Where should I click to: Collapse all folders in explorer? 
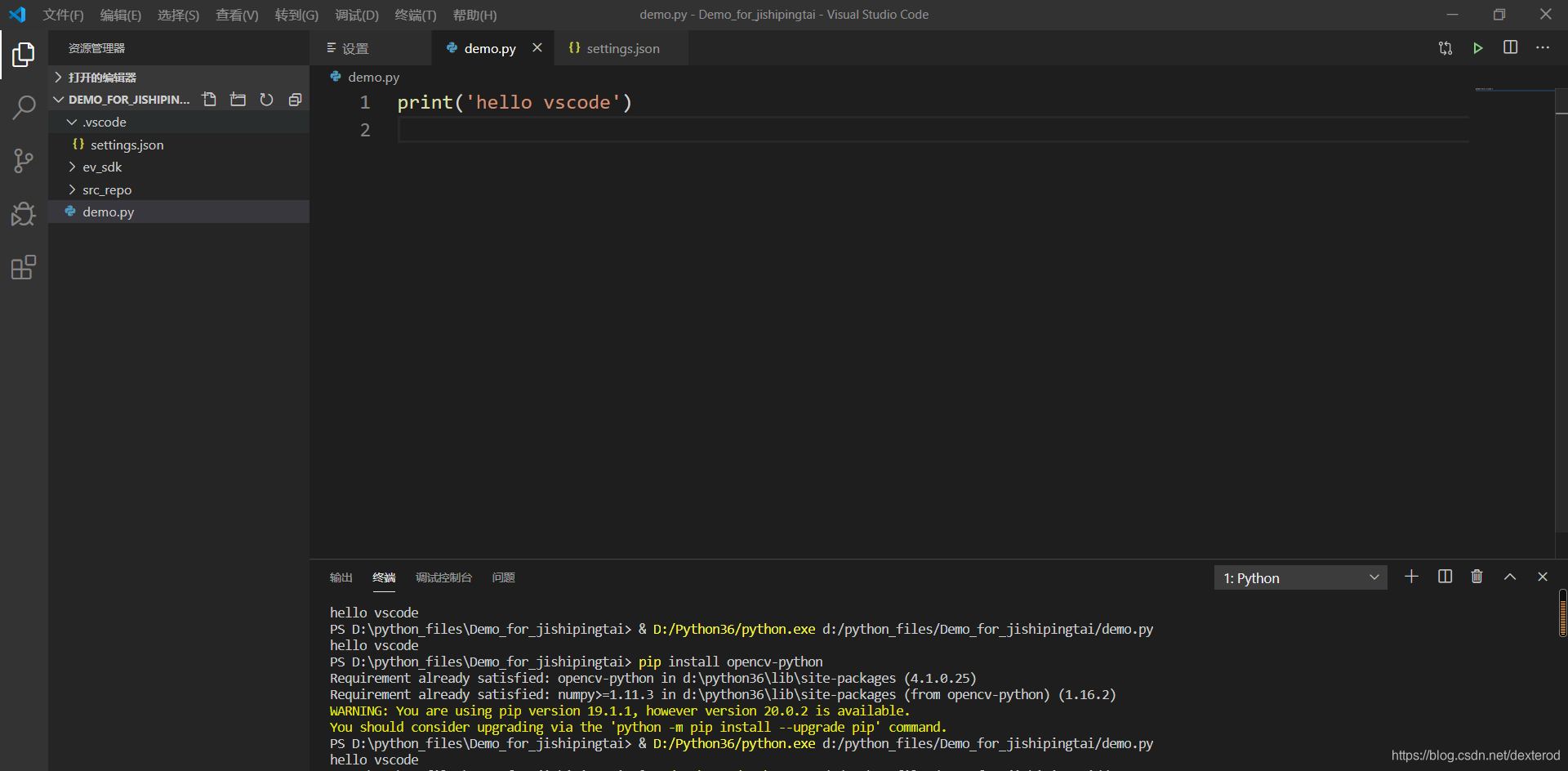pos(295,100)
